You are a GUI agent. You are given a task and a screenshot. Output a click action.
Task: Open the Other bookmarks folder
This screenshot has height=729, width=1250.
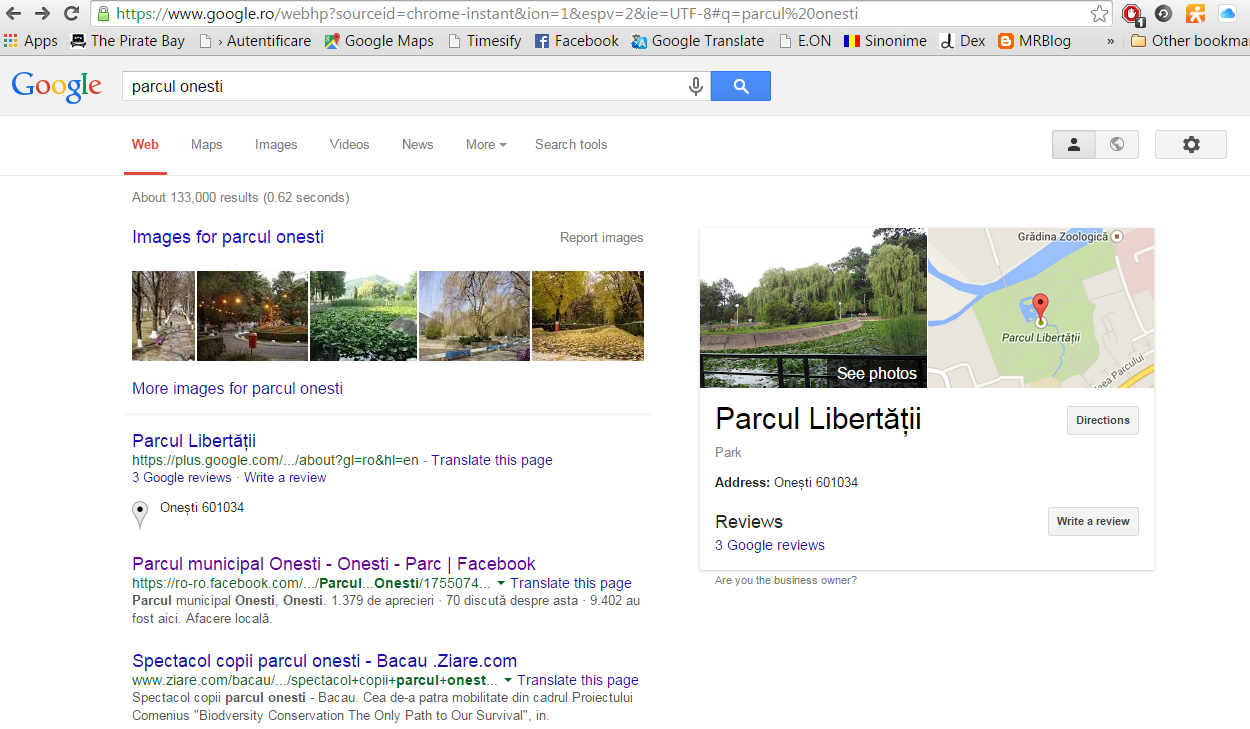tap(1189, 41)
